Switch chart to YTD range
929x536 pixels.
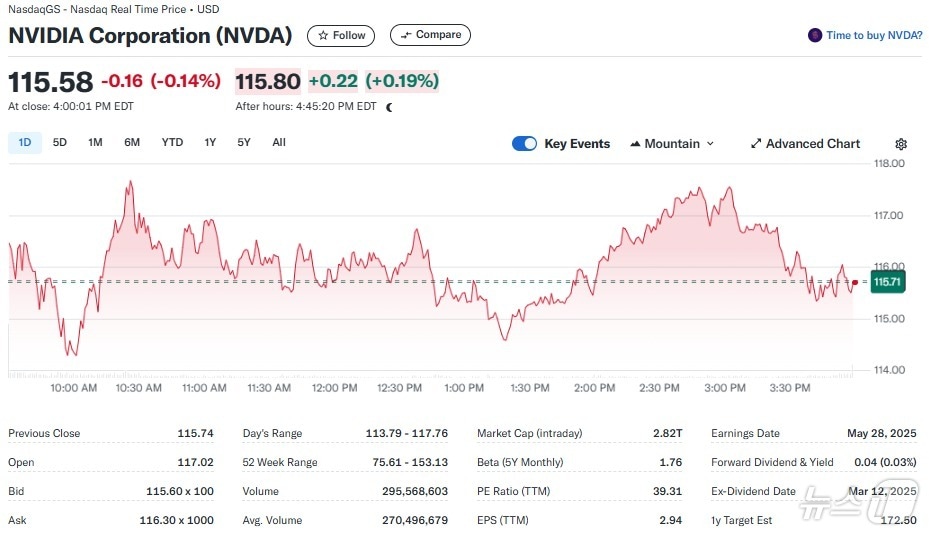tap(172, 143)
